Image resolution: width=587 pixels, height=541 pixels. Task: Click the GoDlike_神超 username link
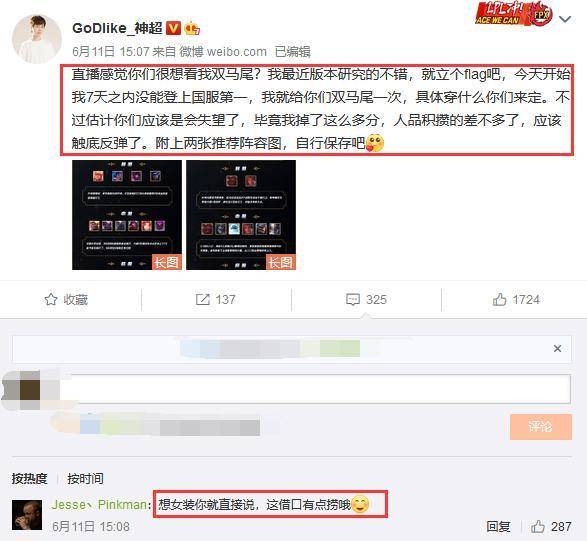point(117,28)
